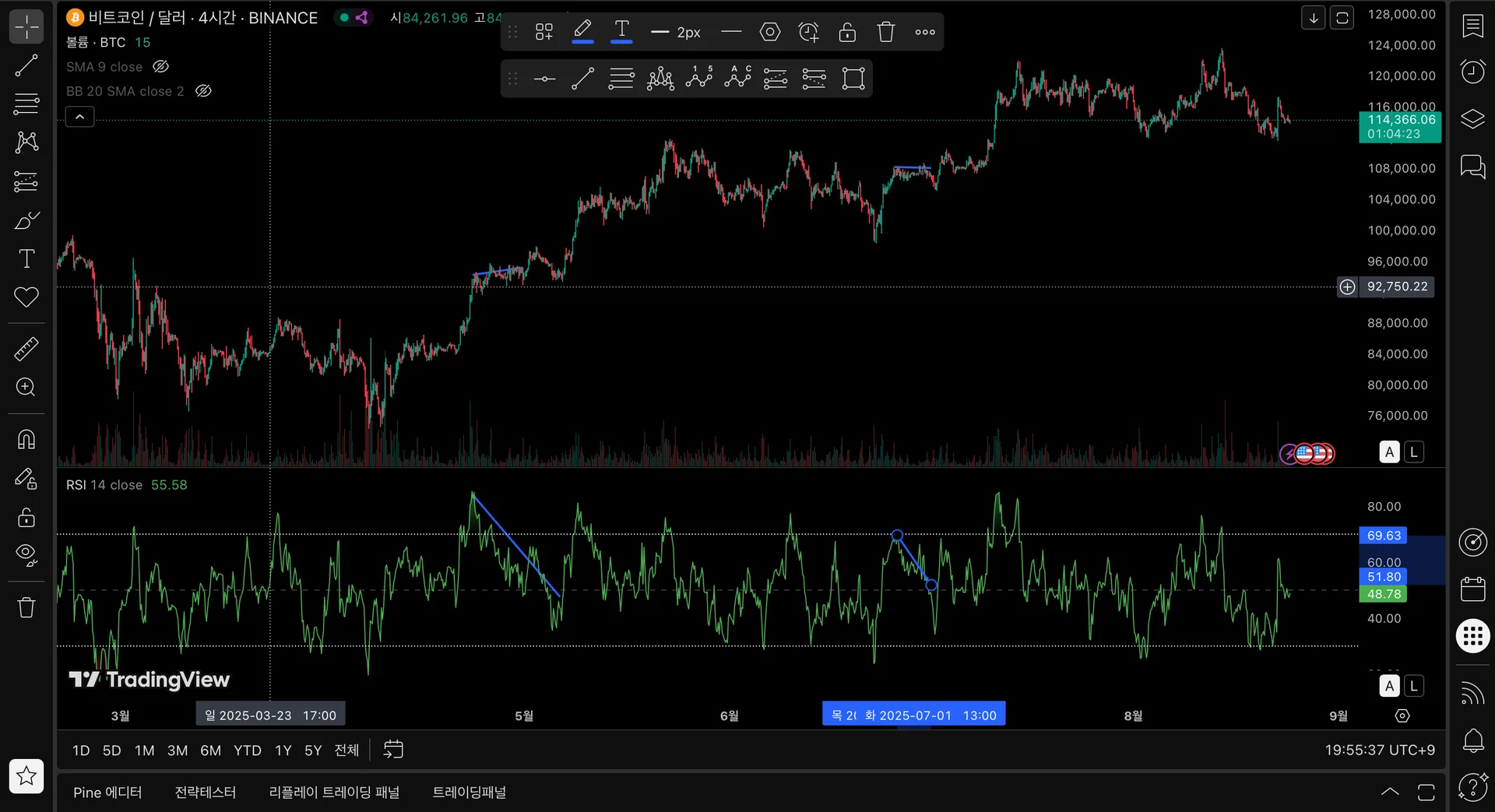
Task: Collapse the indicator legend chevron
Action: (x=79, y=117)
